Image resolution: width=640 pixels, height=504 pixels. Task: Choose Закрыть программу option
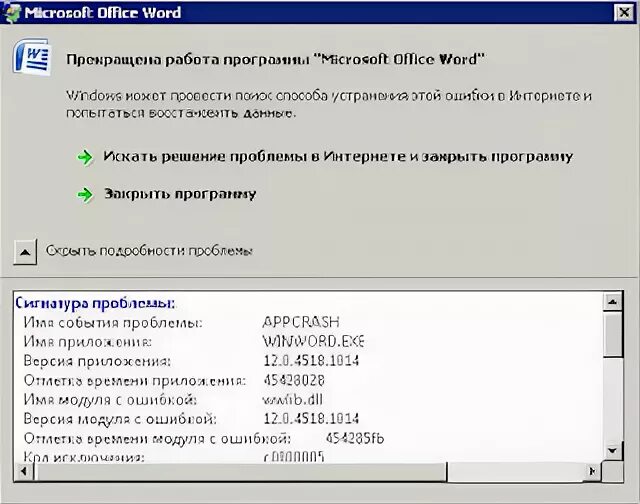[180, 194]
